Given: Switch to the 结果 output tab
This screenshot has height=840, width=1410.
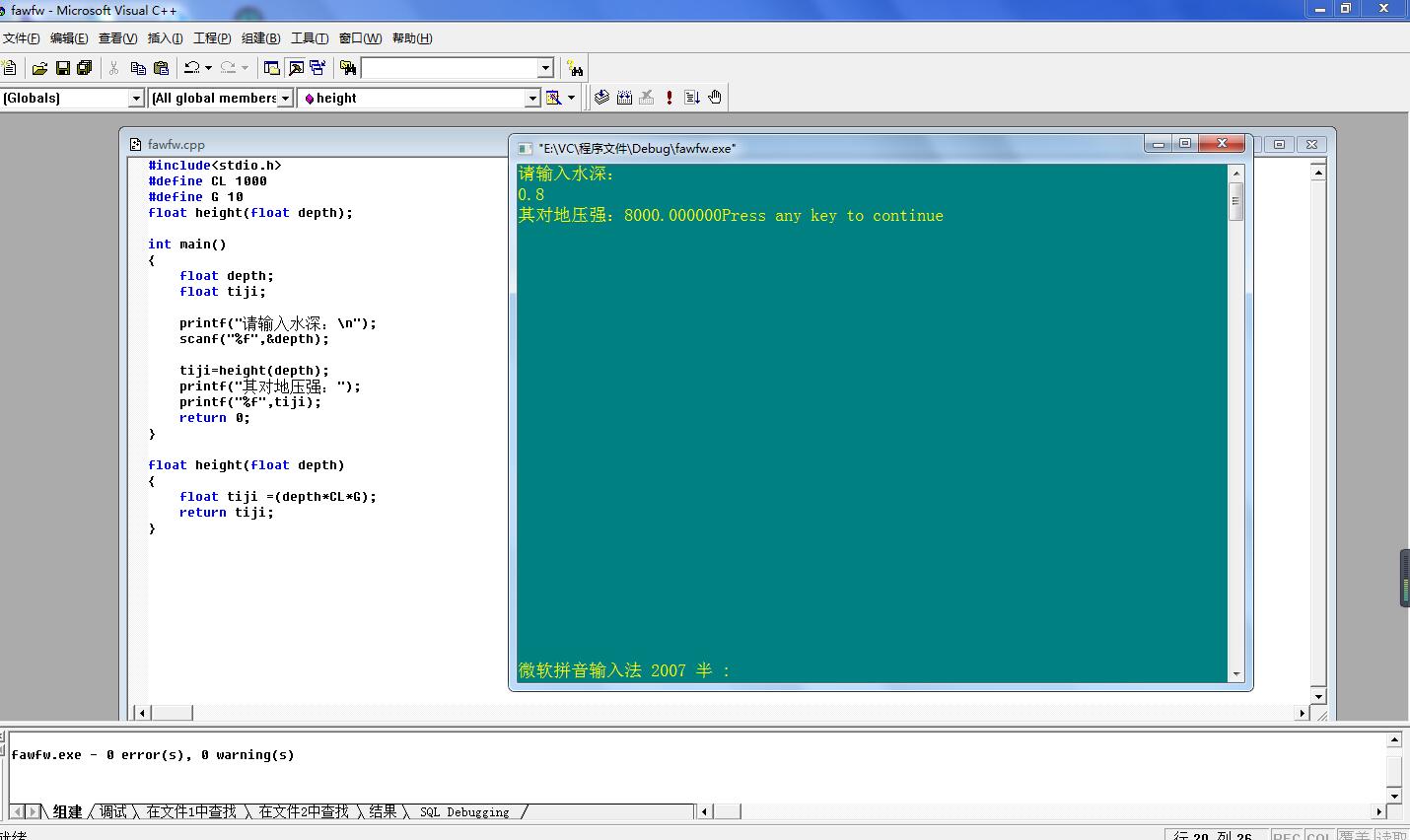Looking at the screenshot, I should 383,811.
